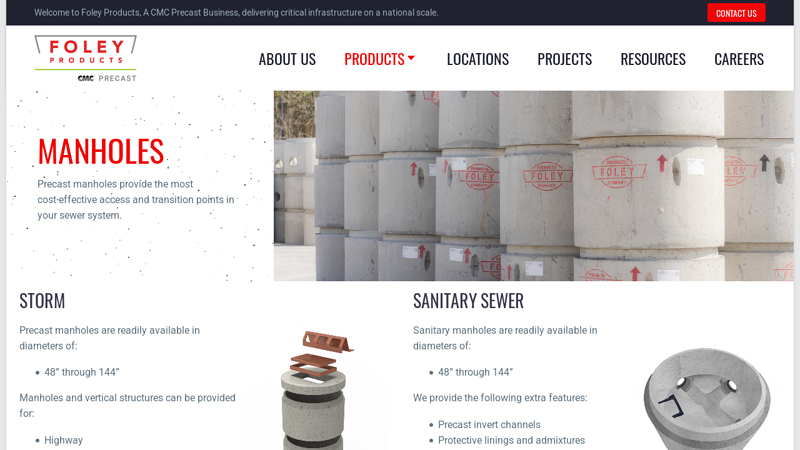
Task: Click Protective linings and admixtures item
Action: pos(512,440)
